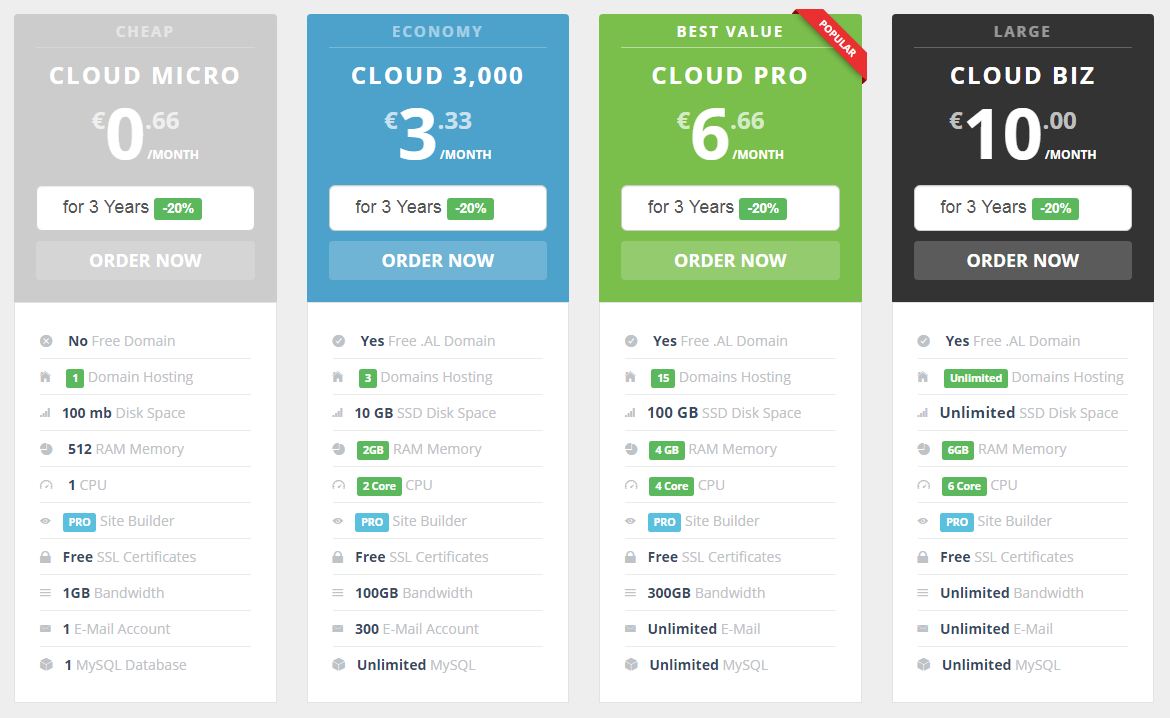Click the ECONOMY label heading
The height and width of the screenshot is (718, 1170).
coord(437,31)
